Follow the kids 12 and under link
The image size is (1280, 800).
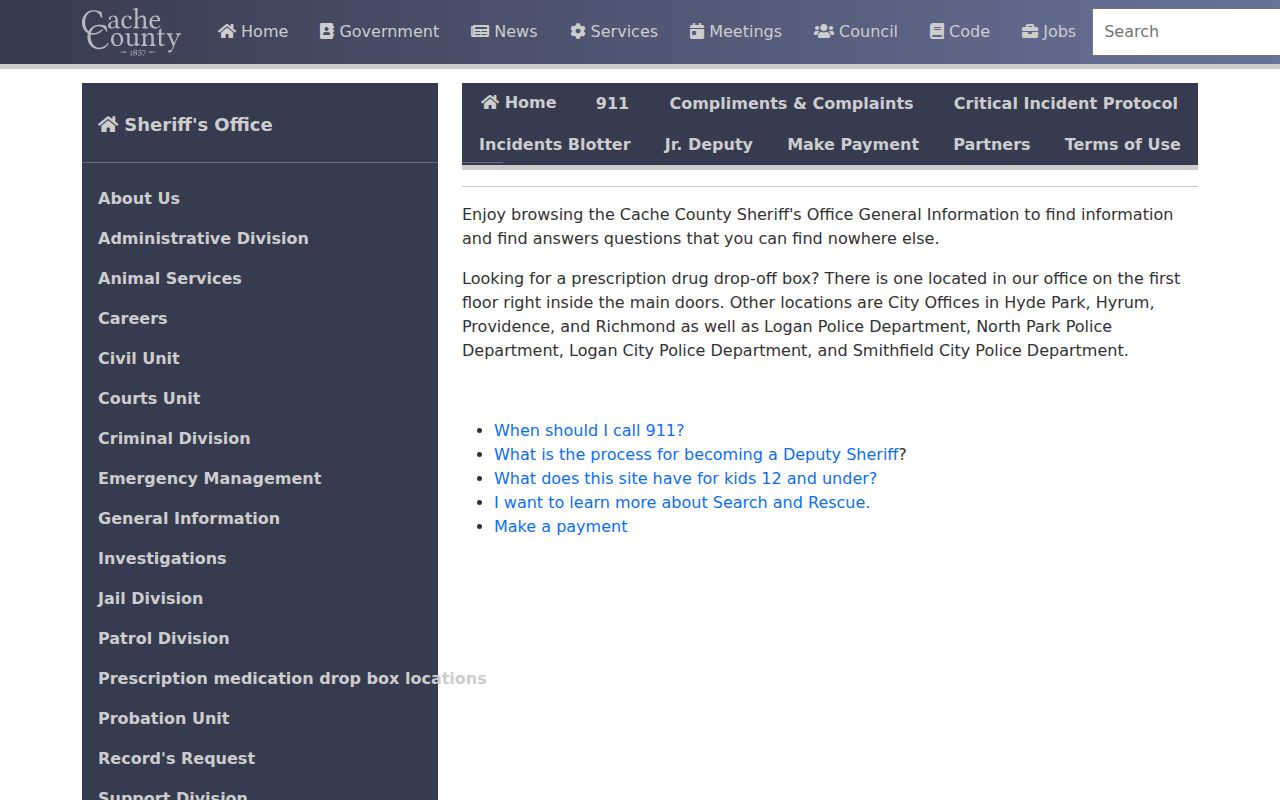685,478
